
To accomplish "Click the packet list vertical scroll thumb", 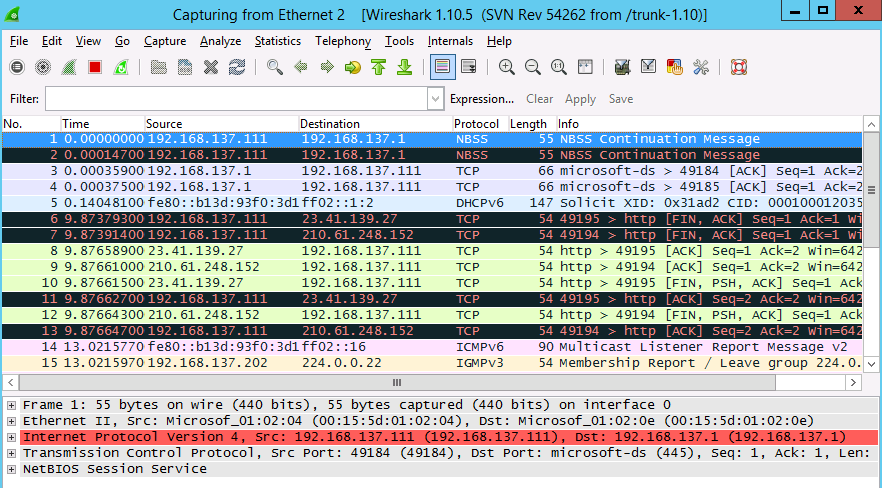I will 871,191.
